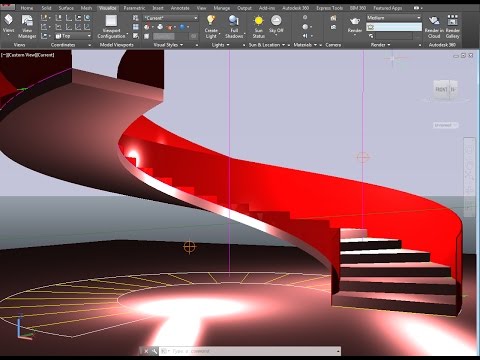Image resolution: width=480 pixels, height=360 pixels.
Task: Click the Create Camera icon
Action: pos(333,18)
